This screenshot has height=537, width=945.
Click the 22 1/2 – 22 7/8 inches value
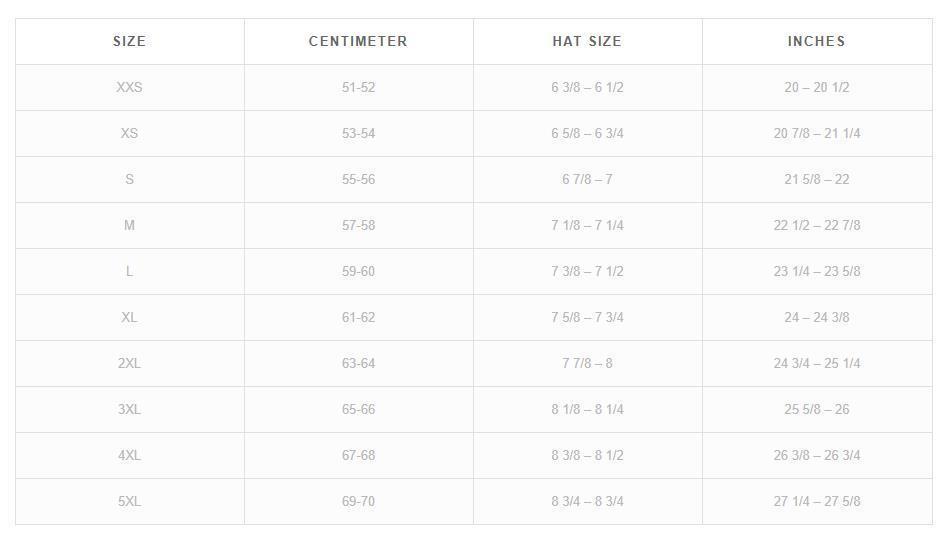(816, 225)
